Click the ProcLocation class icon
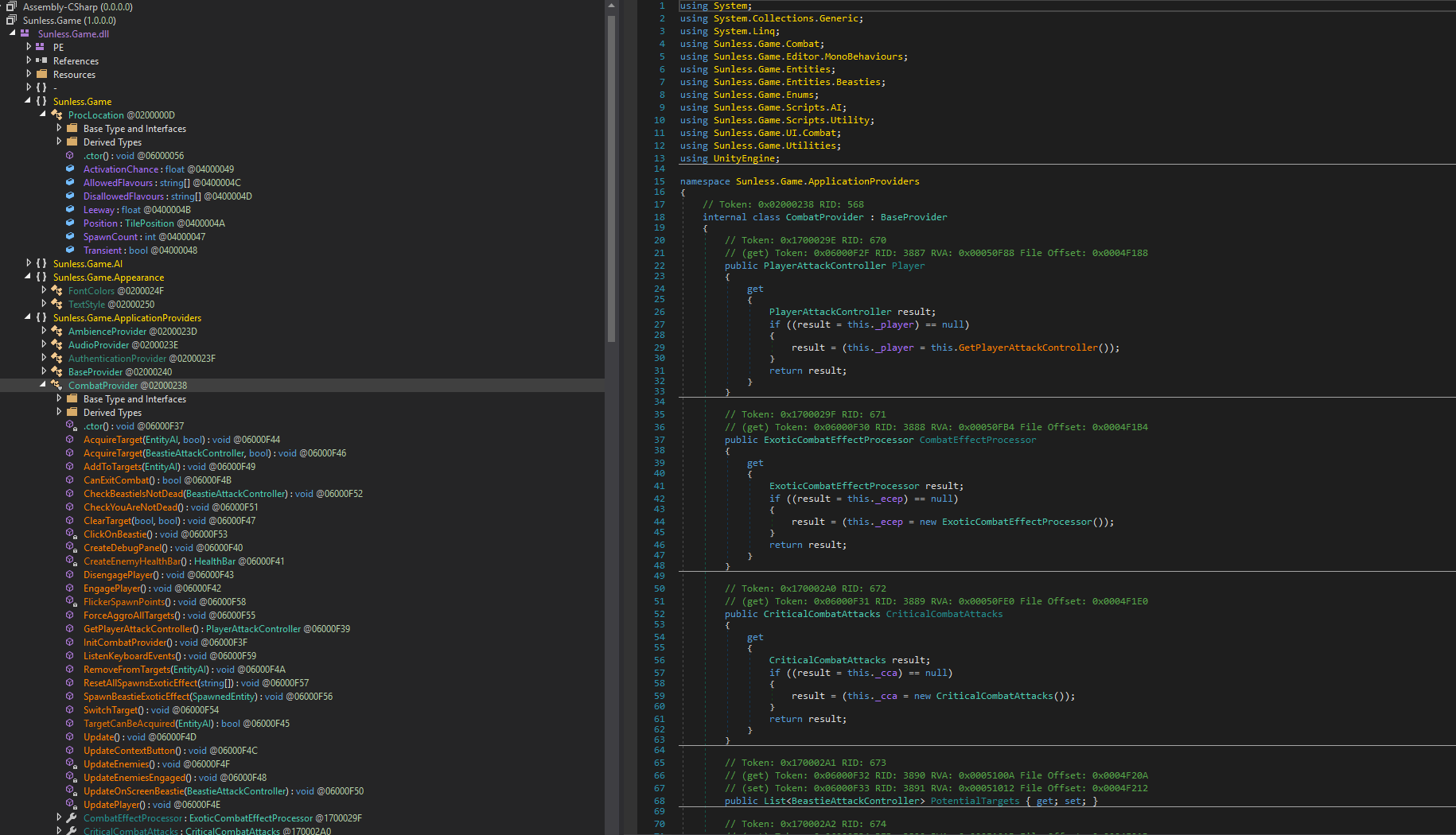The width and height of the screenshot is (1456, 835). pyautogui.click(x=57, y=115)
